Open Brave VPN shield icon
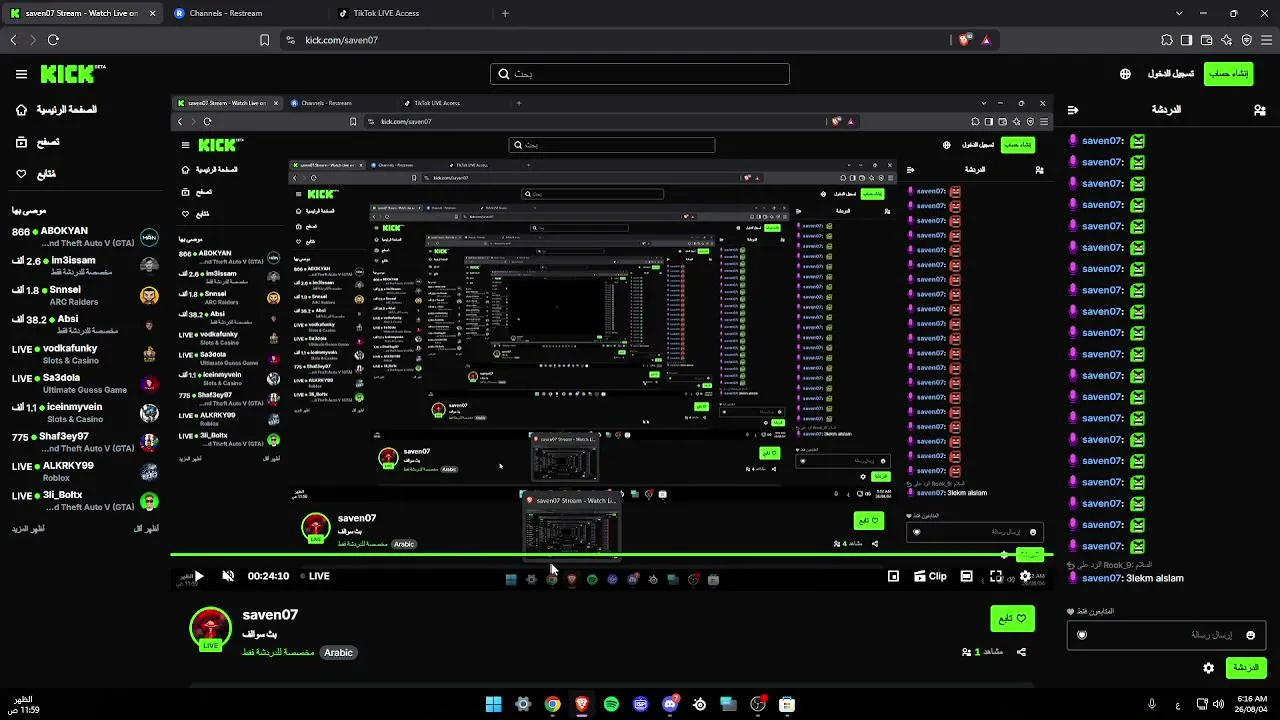Viewport: 1280px width, 720px height. [1247, 40]
